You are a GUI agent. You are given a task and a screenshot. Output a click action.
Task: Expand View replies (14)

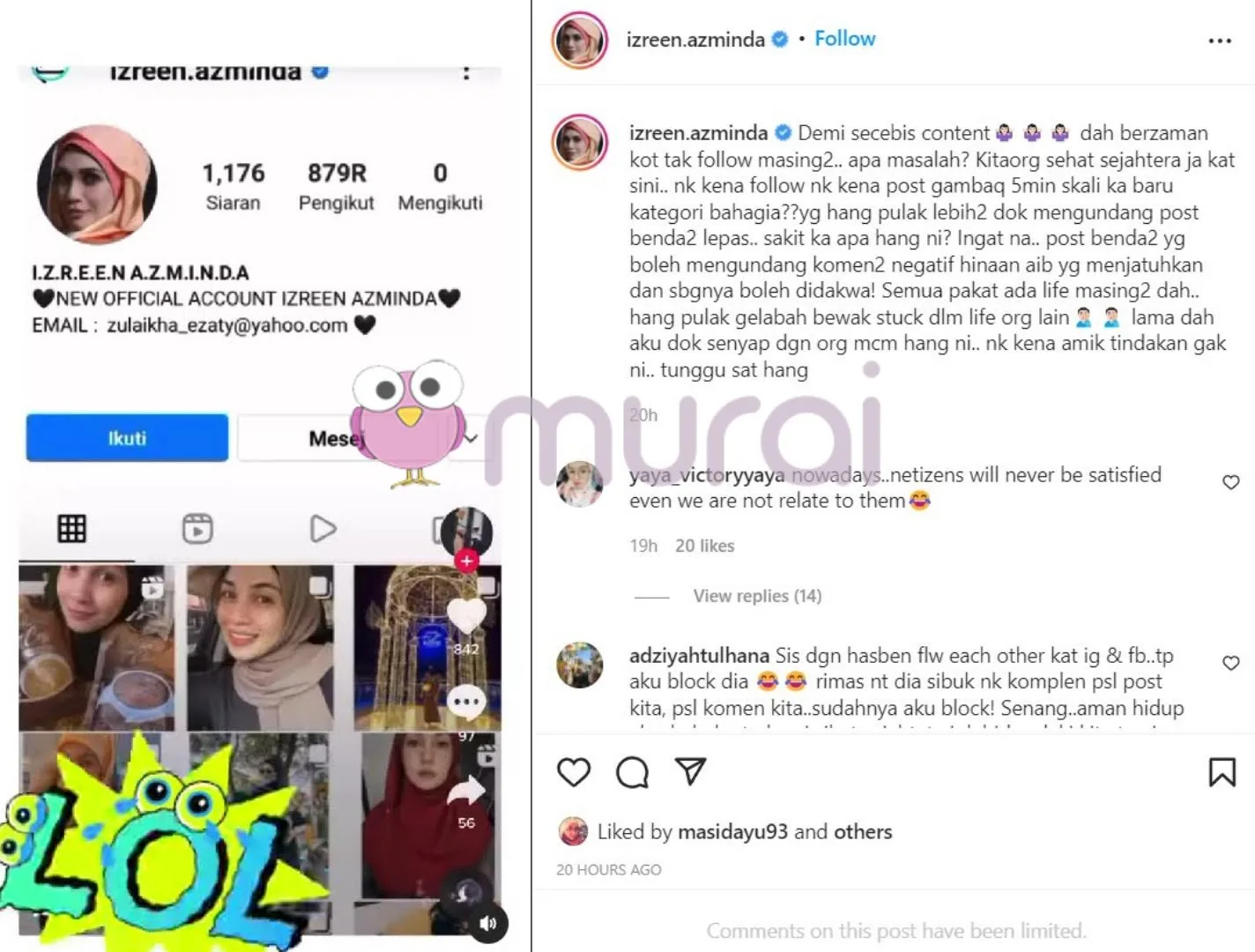tap(757, 596)
